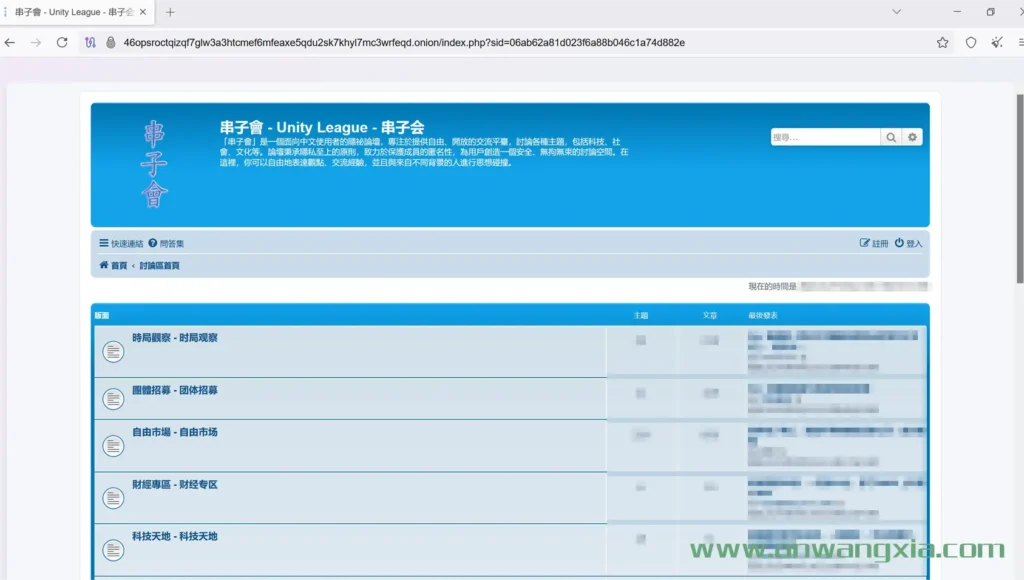Reload the page with the refresh icon

coord(62,42)
